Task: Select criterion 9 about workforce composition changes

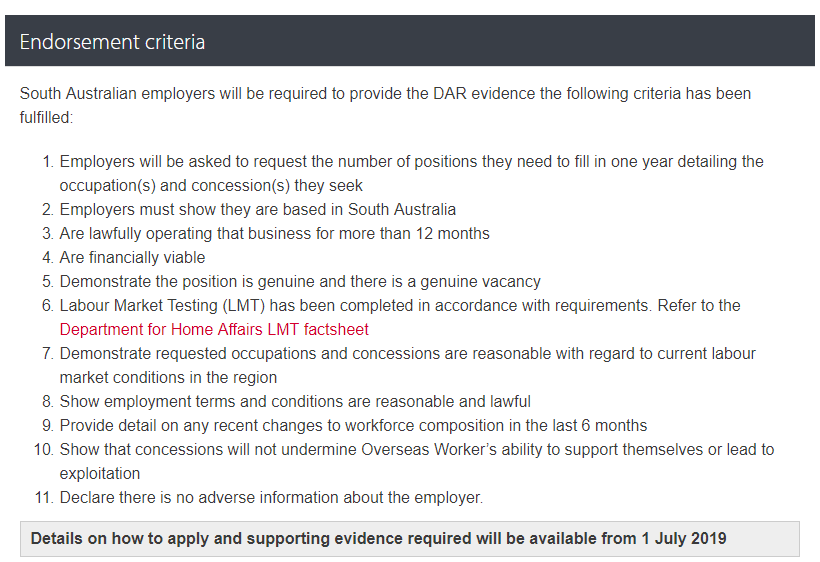Action: click(x=353, y=425)
